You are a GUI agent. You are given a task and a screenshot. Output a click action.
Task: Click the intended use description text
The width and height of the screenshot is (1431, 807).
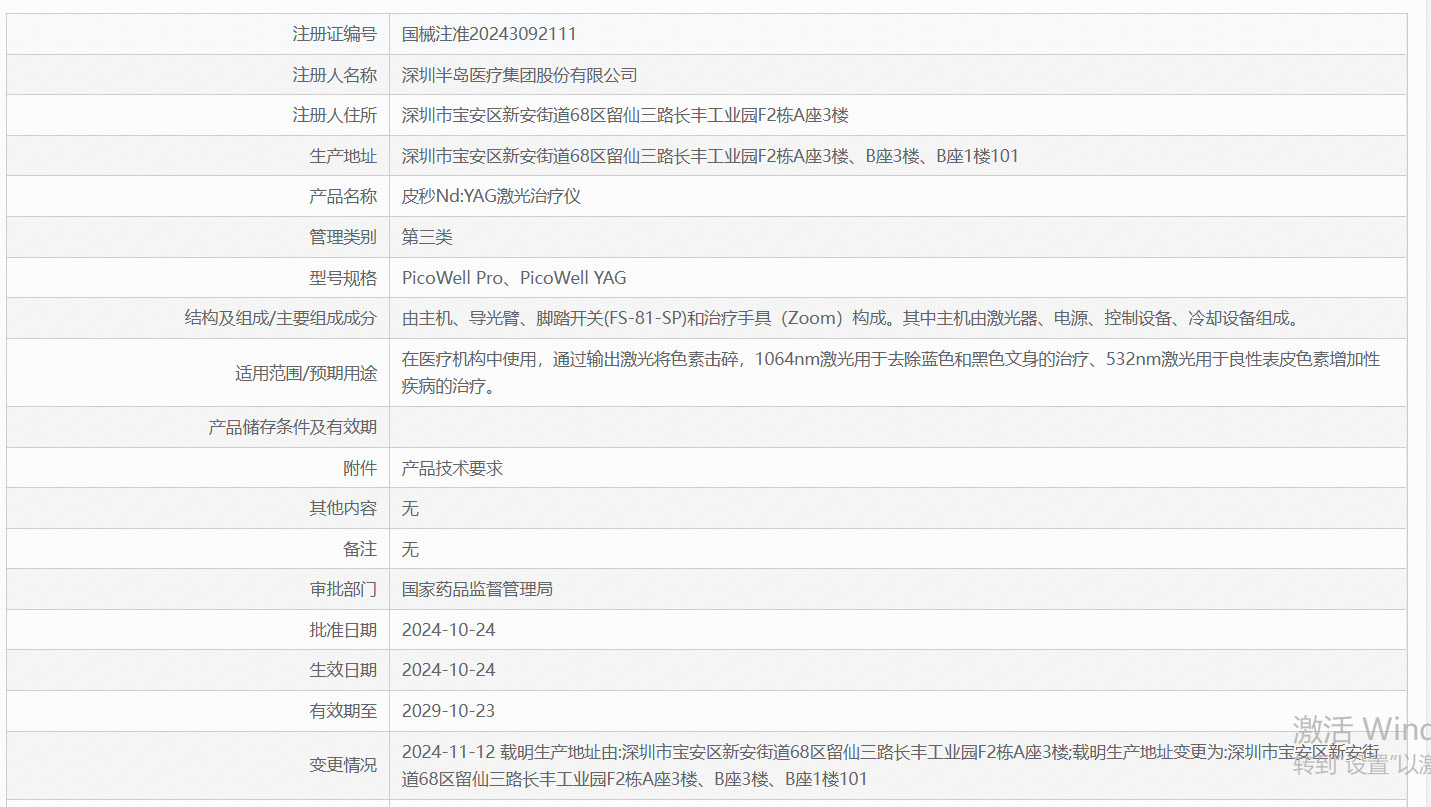point(890,372)
